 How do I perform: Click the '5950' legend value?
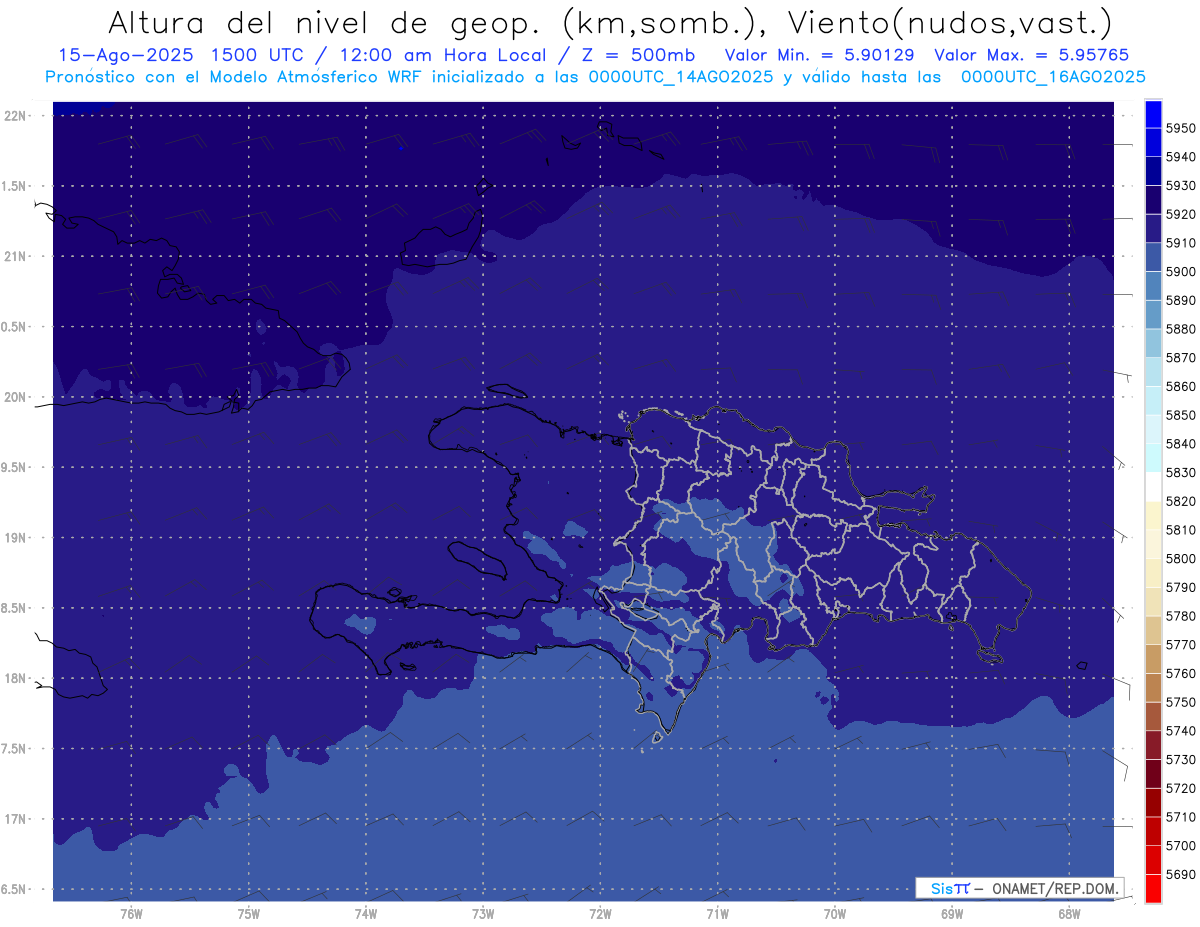[x=1181, y=128]
